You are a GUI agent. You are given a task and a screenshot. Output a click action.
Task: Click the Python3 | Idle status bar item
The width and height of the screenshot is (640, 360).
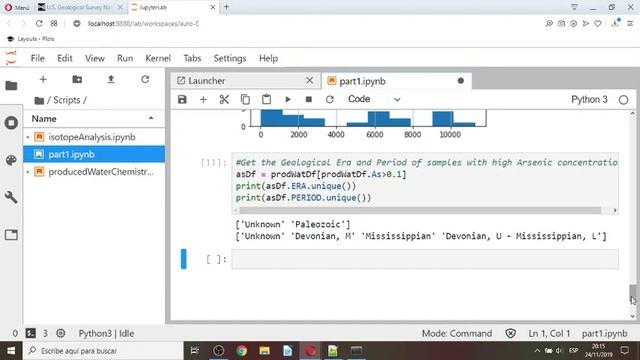pos(106,333)
